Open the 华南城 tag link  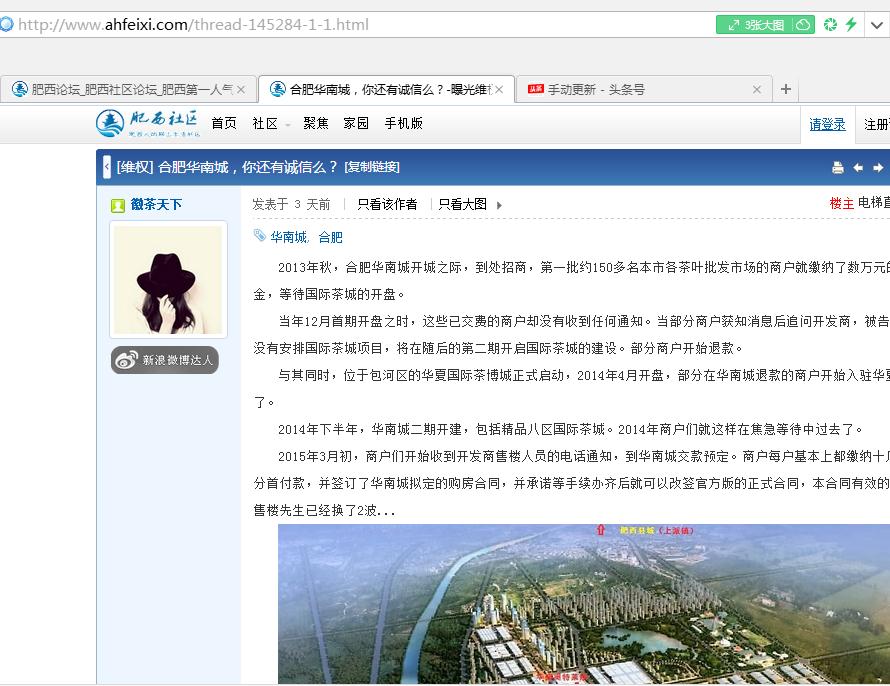point(290,236)
